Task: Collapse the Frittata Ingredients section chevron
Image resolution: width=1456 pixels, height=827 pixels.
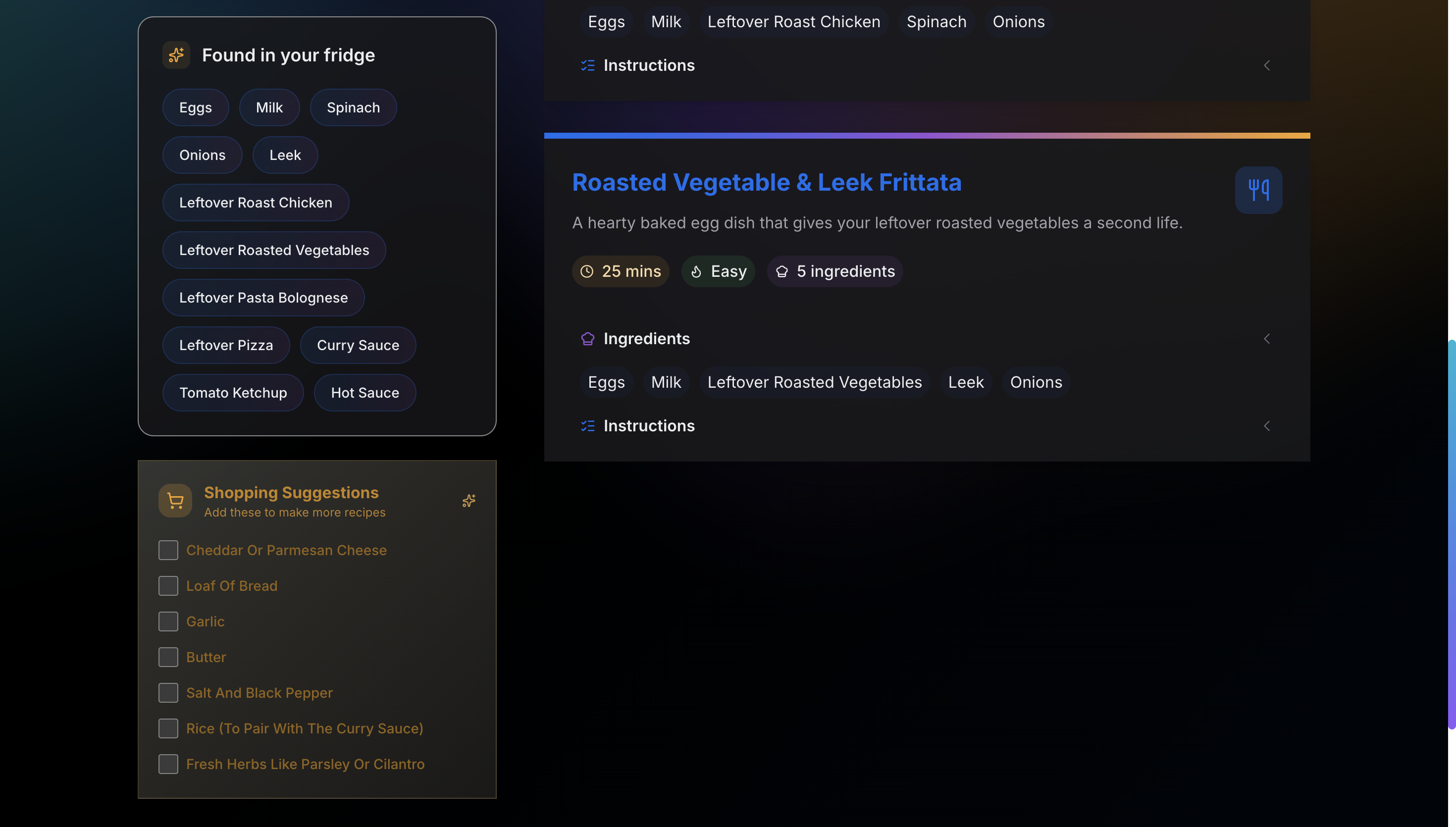Action: (1266, 339)
